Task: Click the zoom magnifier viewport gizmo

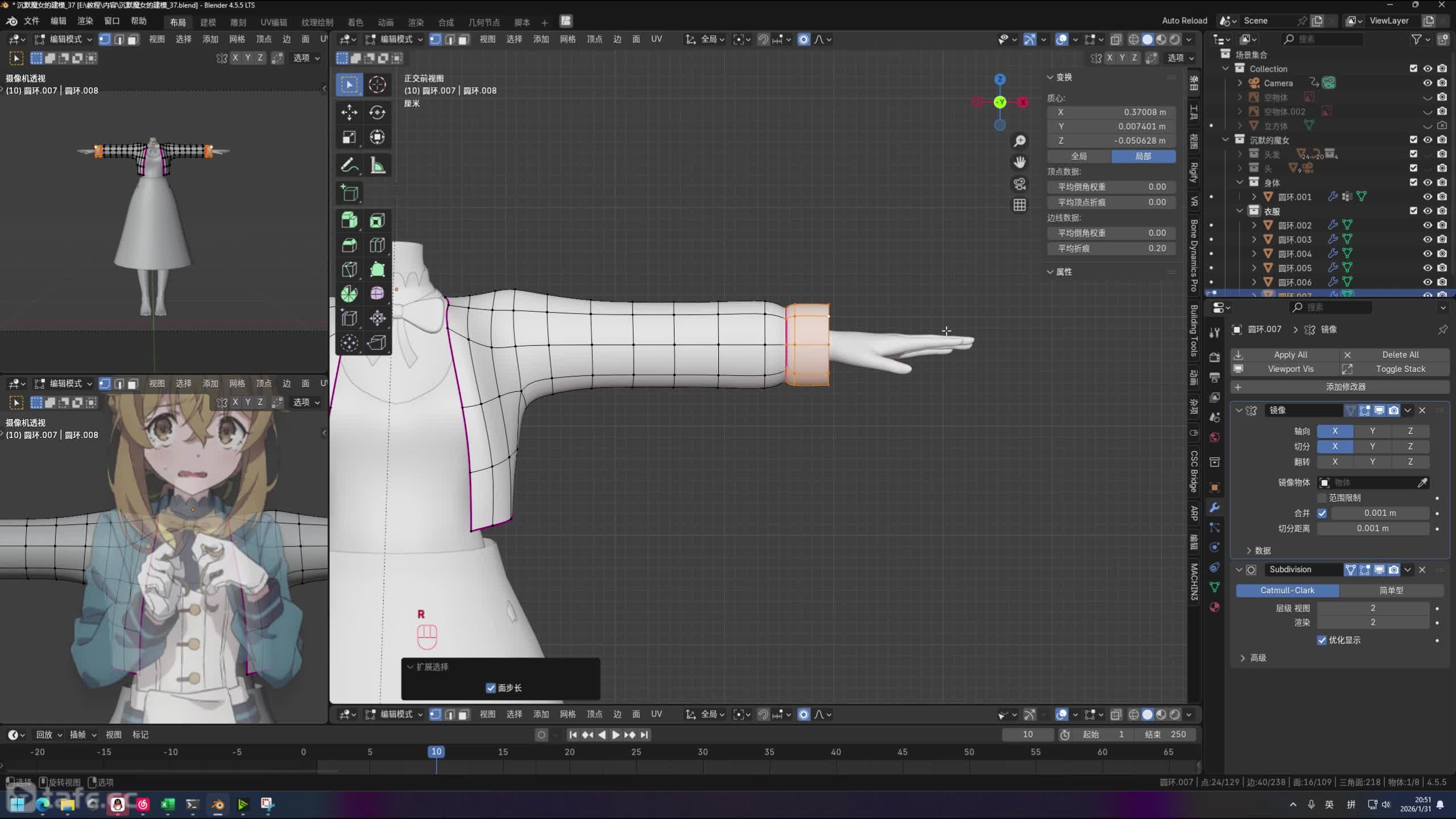Action: point(1020,140)
